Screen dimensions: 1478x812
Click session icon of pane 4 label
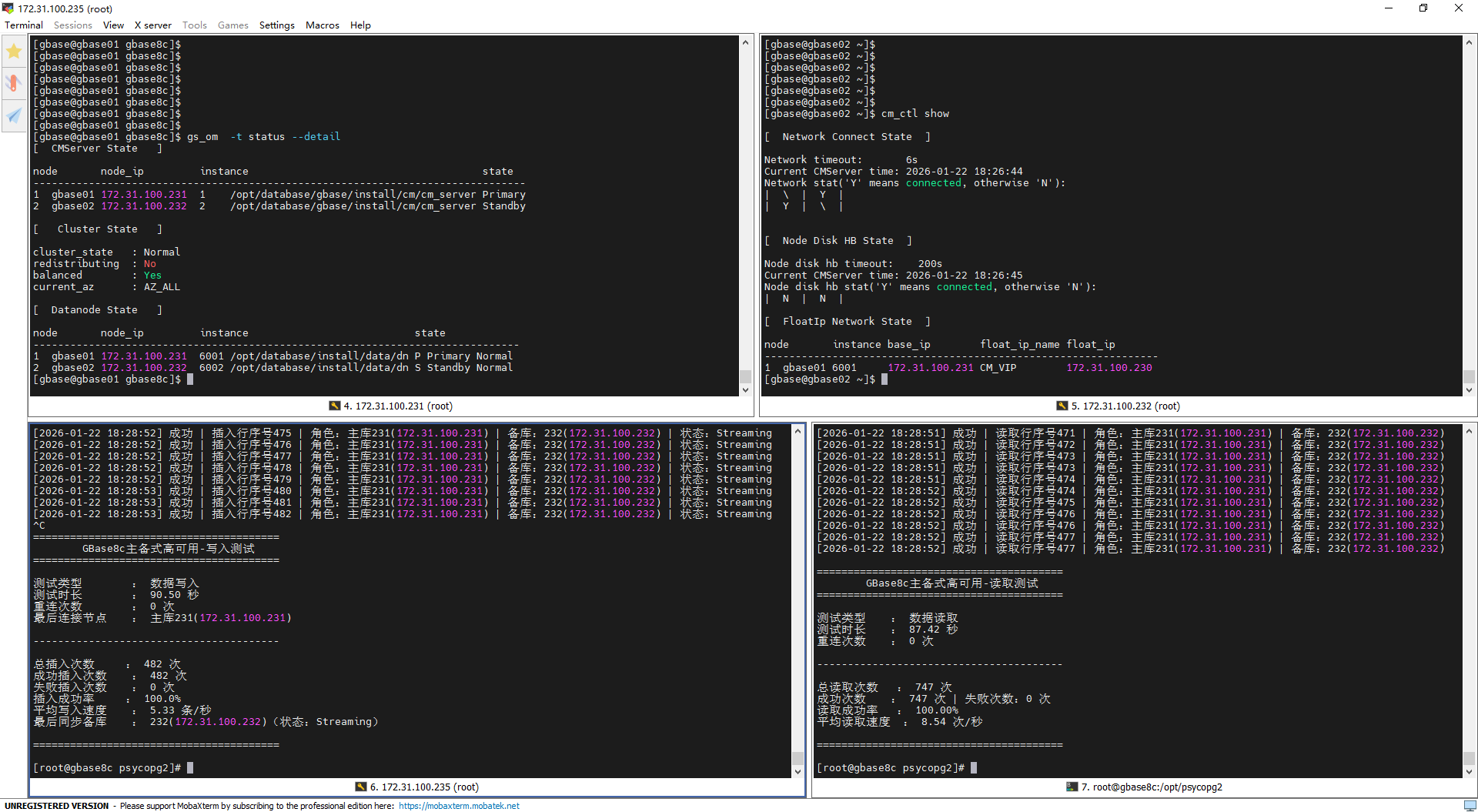pyautogui.click(x=334, y=406)
